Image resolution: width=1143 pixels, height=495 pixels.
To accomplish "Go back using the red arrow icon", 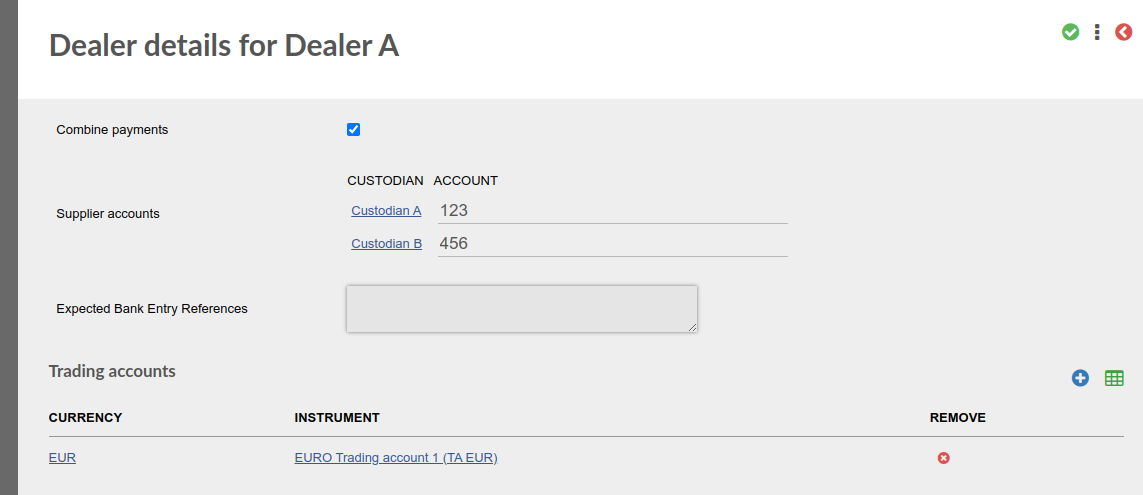I will [1123, 32].
